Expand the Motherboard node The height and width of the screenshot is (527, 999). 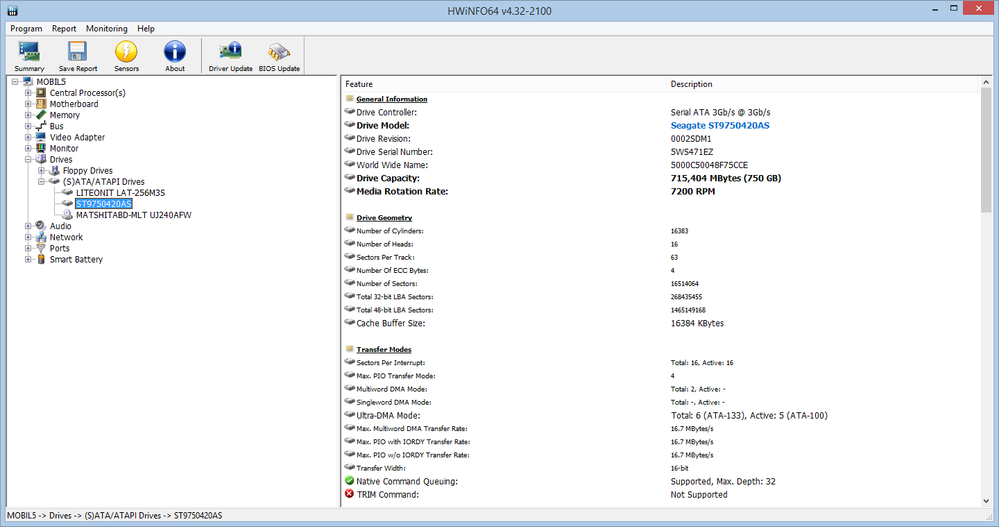(x=28, y=104)
